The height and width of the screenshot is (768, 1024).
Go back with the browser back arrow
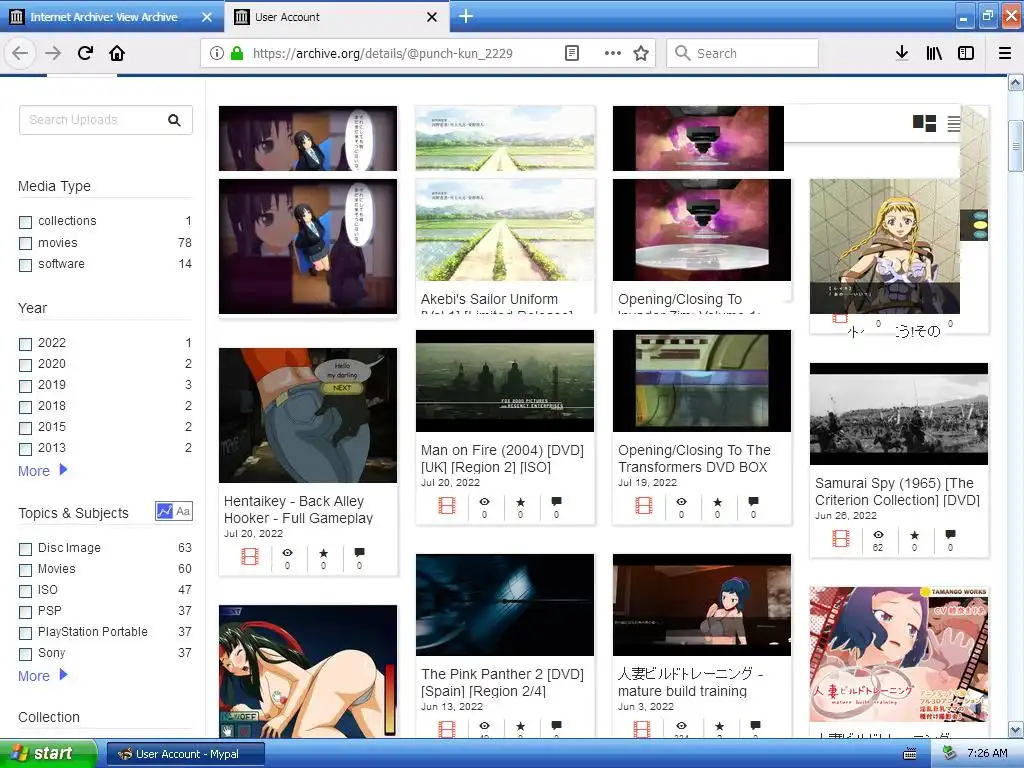20,53
